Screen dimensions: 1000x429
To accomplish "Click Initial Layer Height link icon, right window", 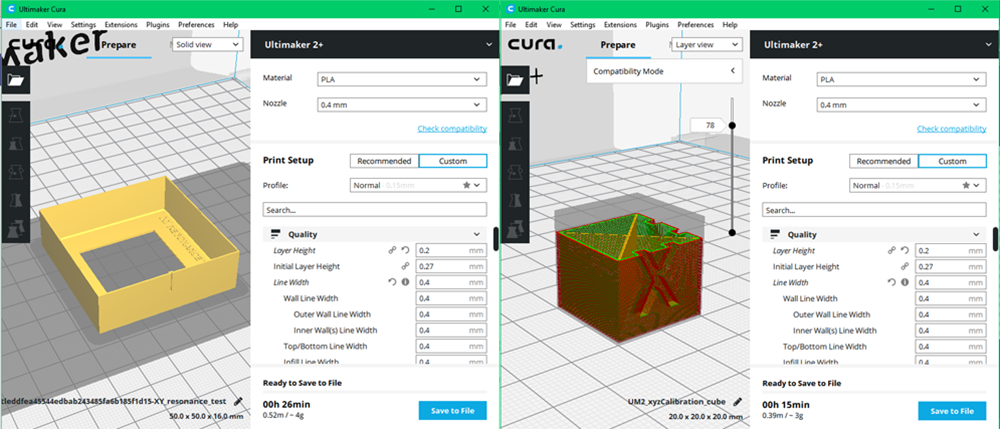I will coord(904,266).
